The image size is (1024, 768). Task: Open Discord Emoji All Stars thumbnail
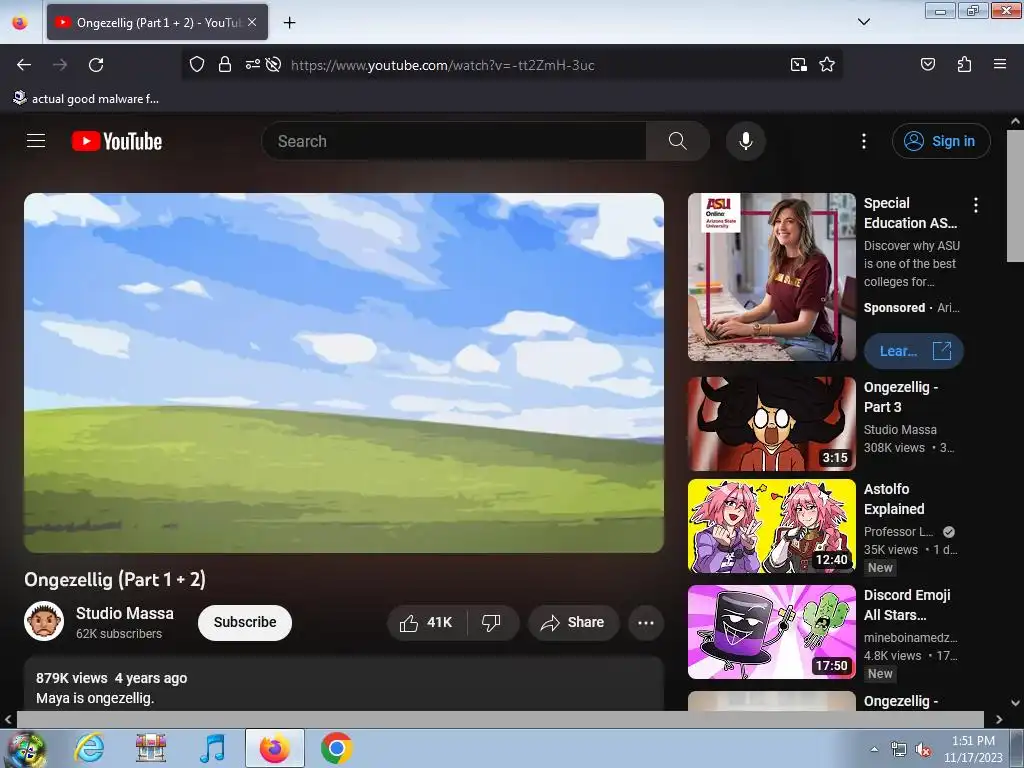pyautogui.click(x=771, y=632)
